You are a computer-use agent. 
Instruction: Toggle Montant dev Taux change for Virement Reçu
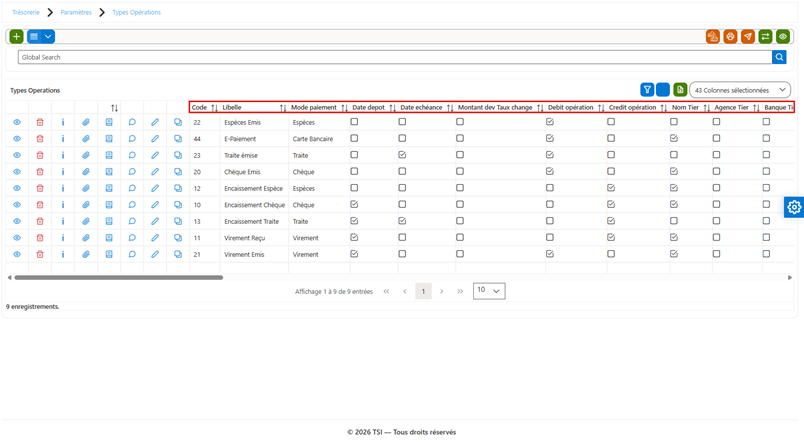pos(460,237)
